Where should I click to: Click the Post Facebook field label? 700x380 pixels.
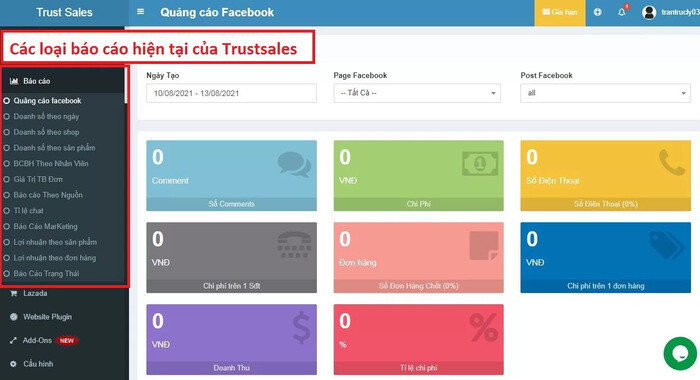click(546, 75)
